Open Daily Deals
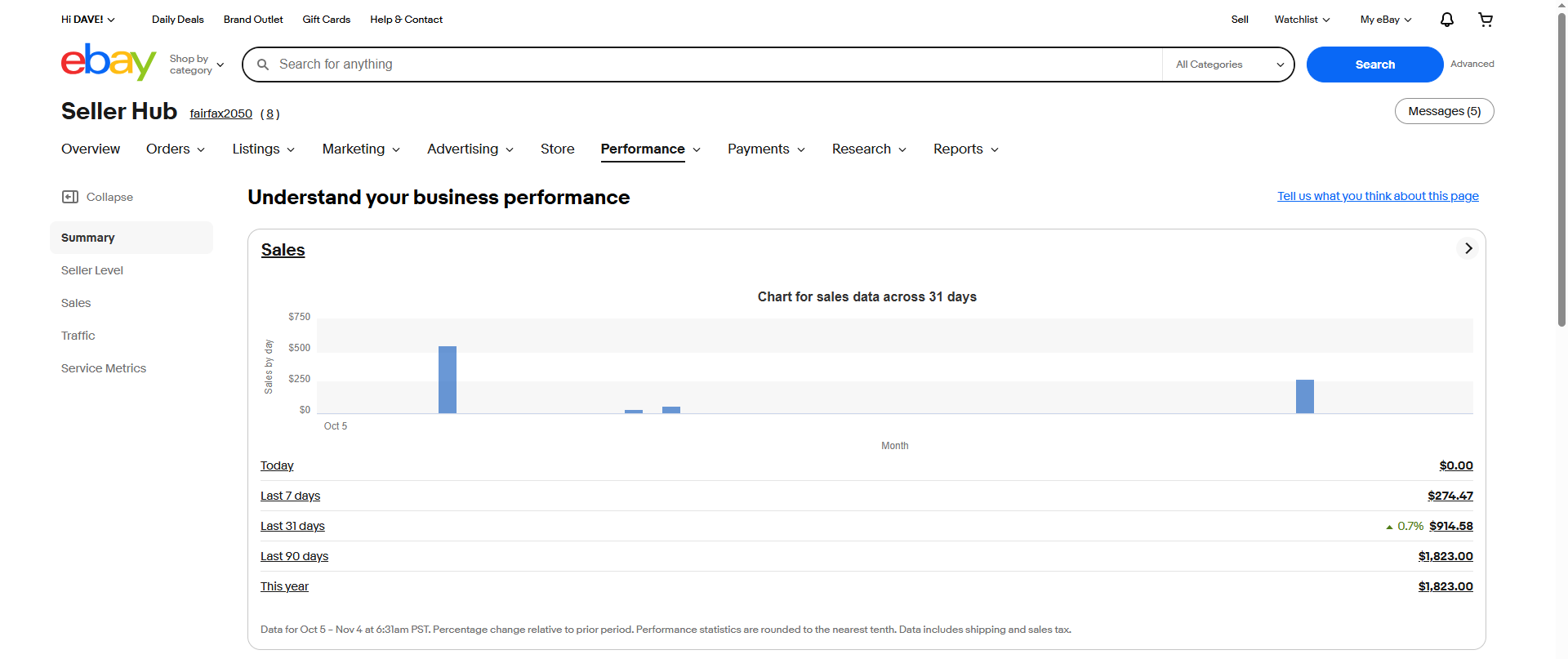1568x659 pixels. coord(178,20)
